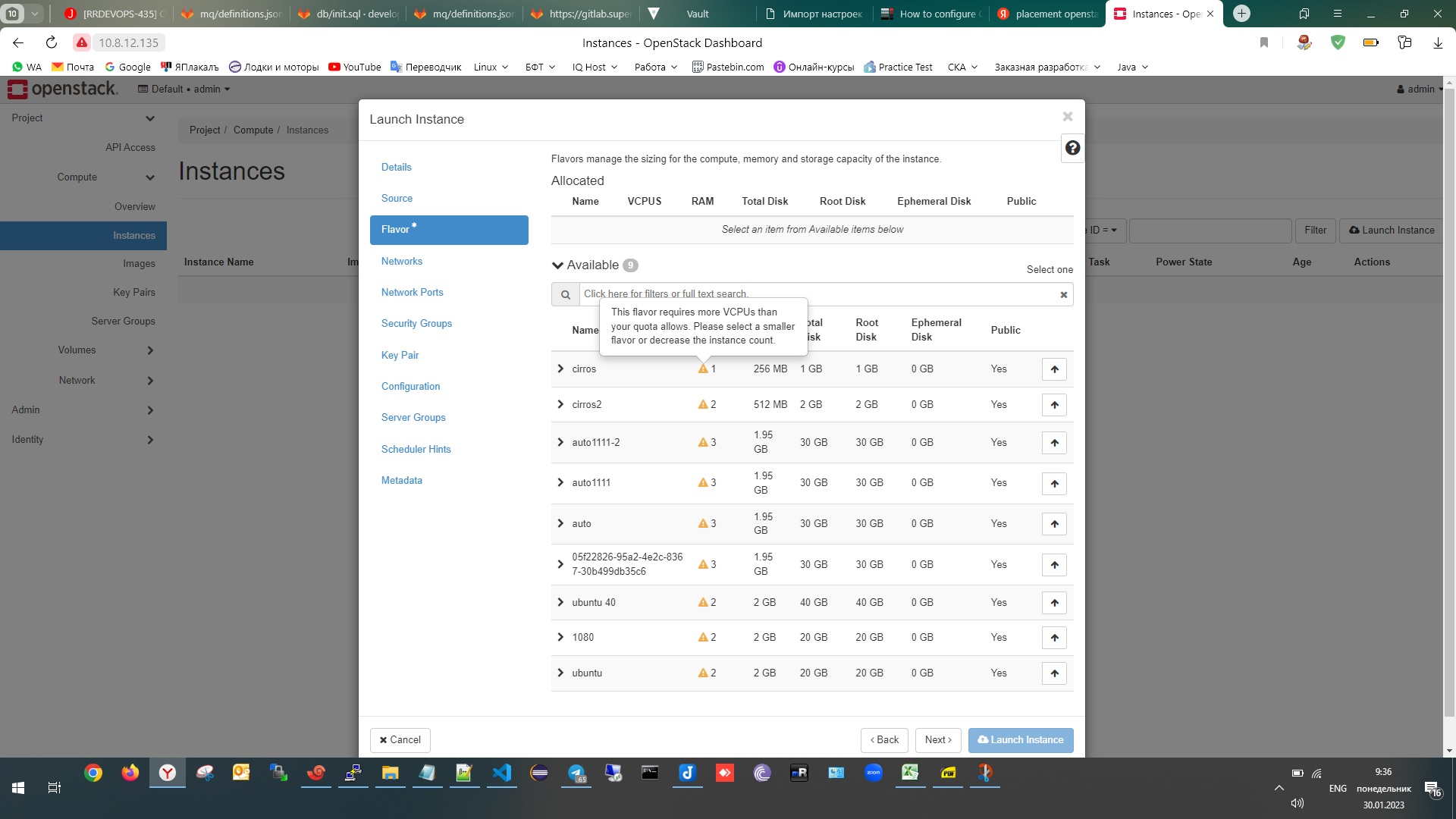The height and width of the screenshot is (819, 1456).
Task: Collapse the Available flavors section
Action: coord(558,265)
